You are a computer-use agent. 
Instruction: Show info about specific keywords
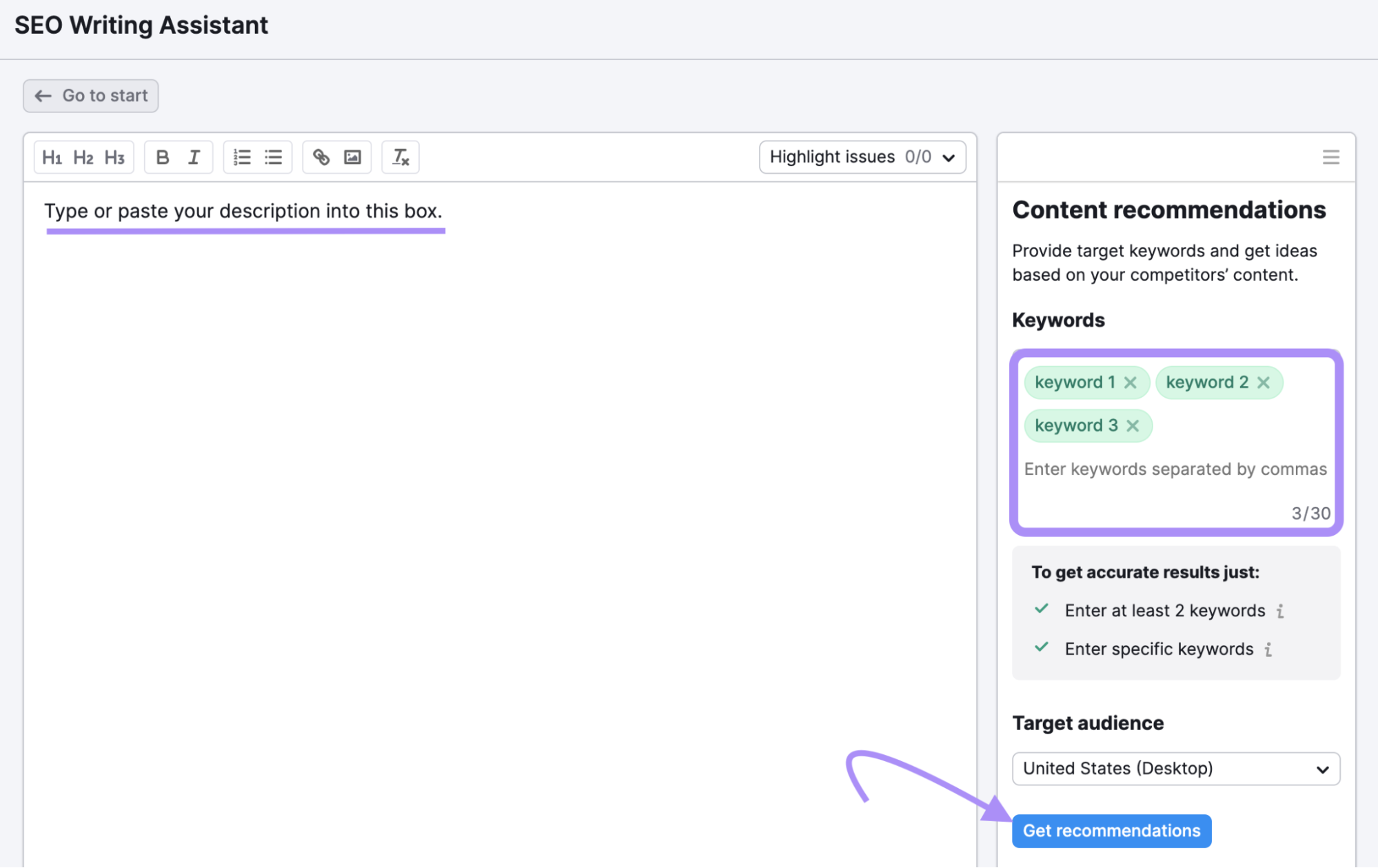coord(1268,649)
